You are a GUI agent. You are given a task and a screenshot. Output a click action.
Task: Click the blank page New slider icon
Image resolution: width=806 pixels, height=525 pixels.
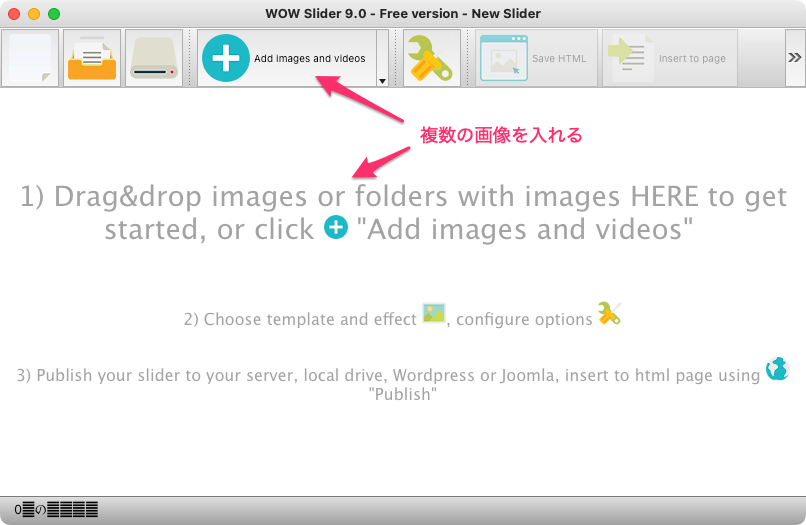point(31,58)
